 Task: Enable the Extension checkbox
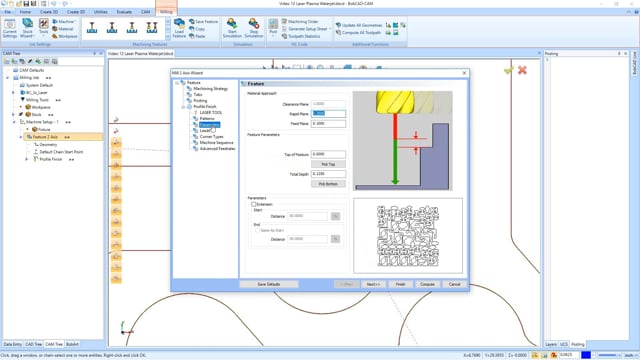coord(253,204)
